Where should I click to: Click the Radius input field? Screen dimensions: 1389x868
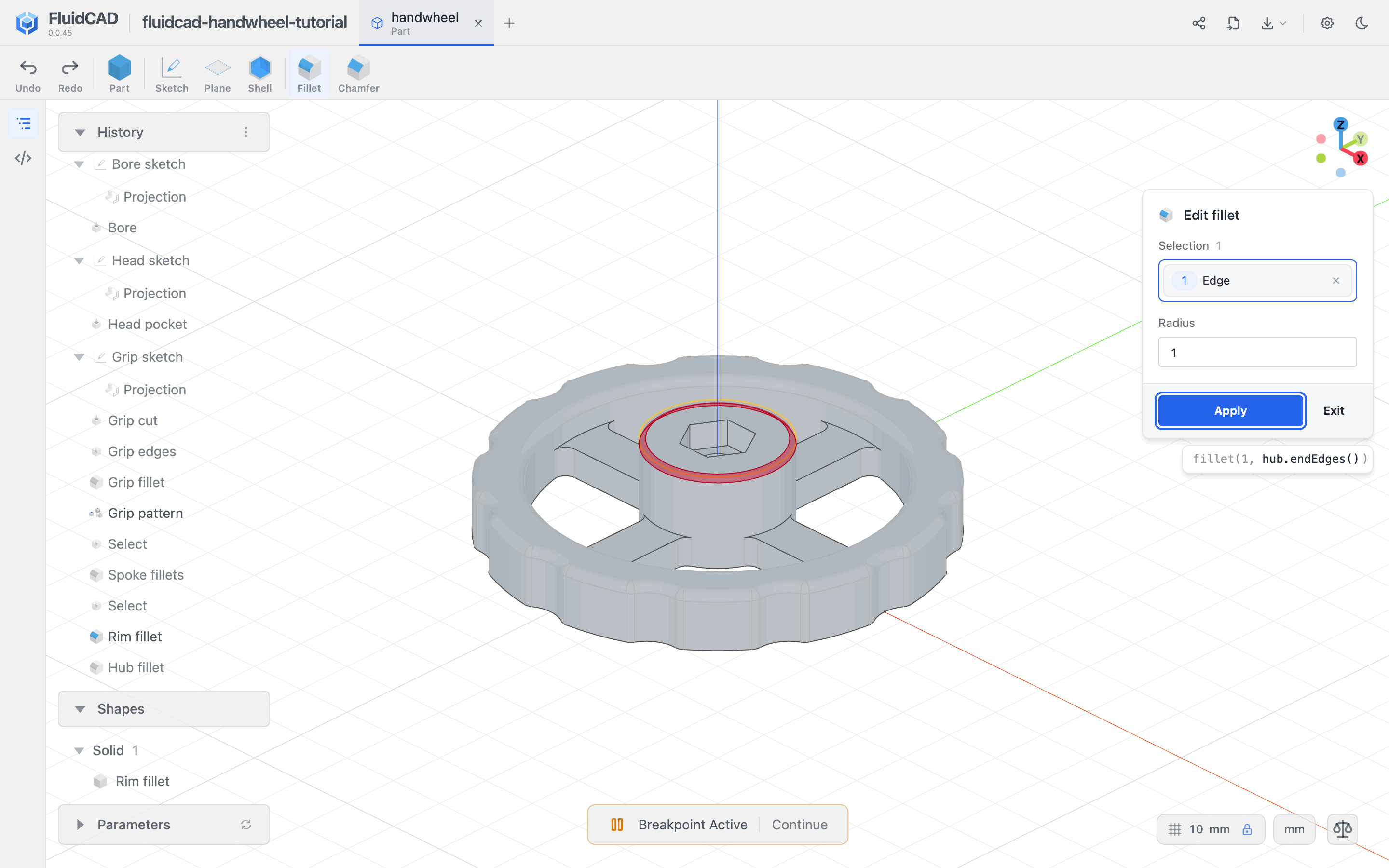(1257, 352)
